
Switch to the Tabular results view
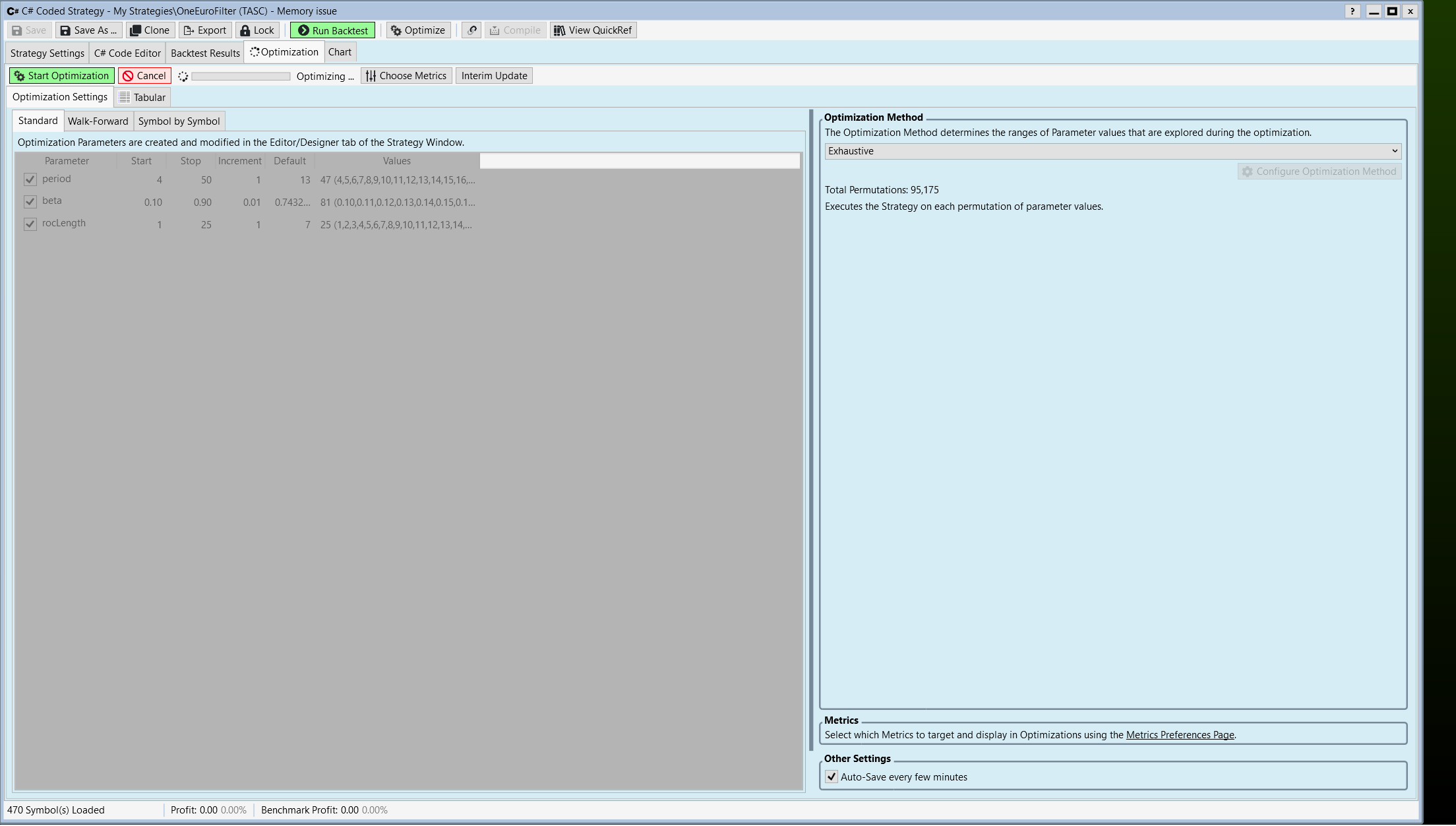(142, 98)
